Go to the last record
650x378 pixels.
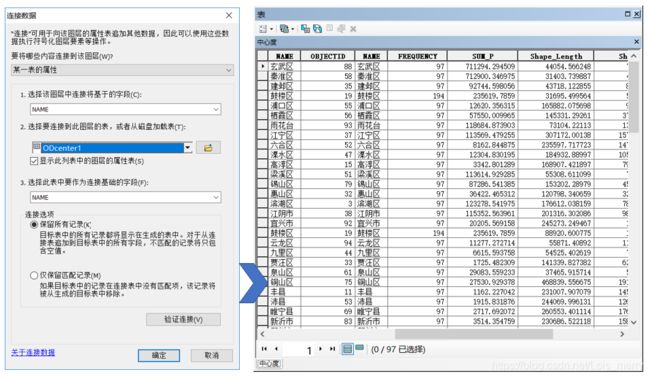pos(332,349)
